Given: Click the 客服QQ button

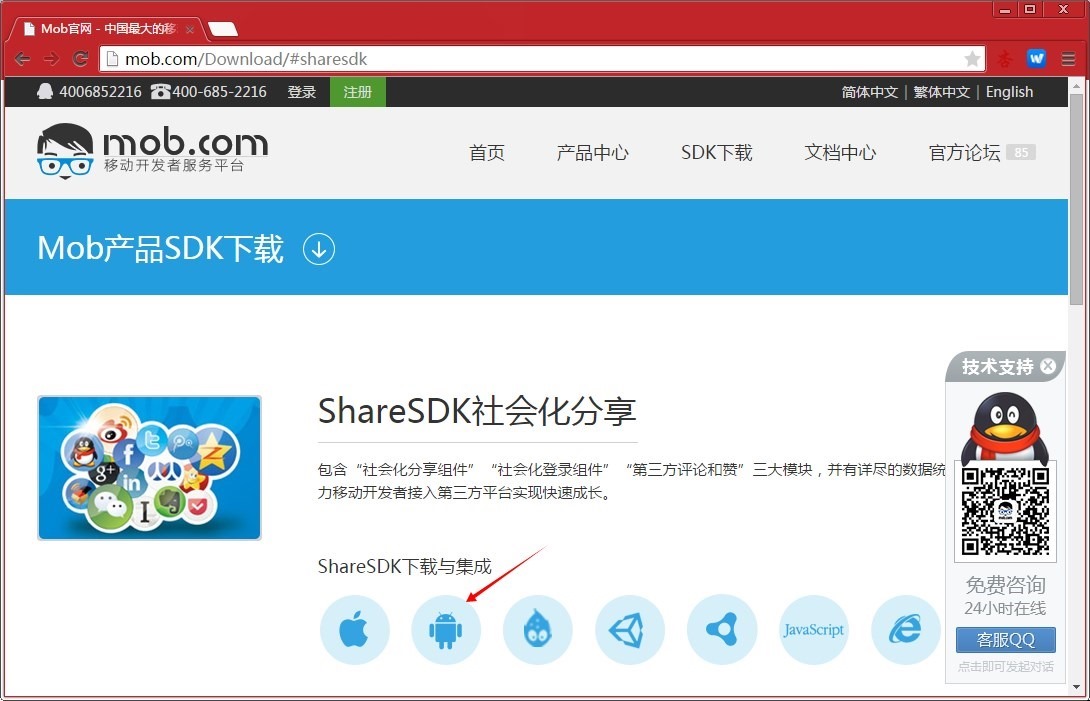Looking at the screenshot, I should pyautogui.click(x=1005, y=640).
